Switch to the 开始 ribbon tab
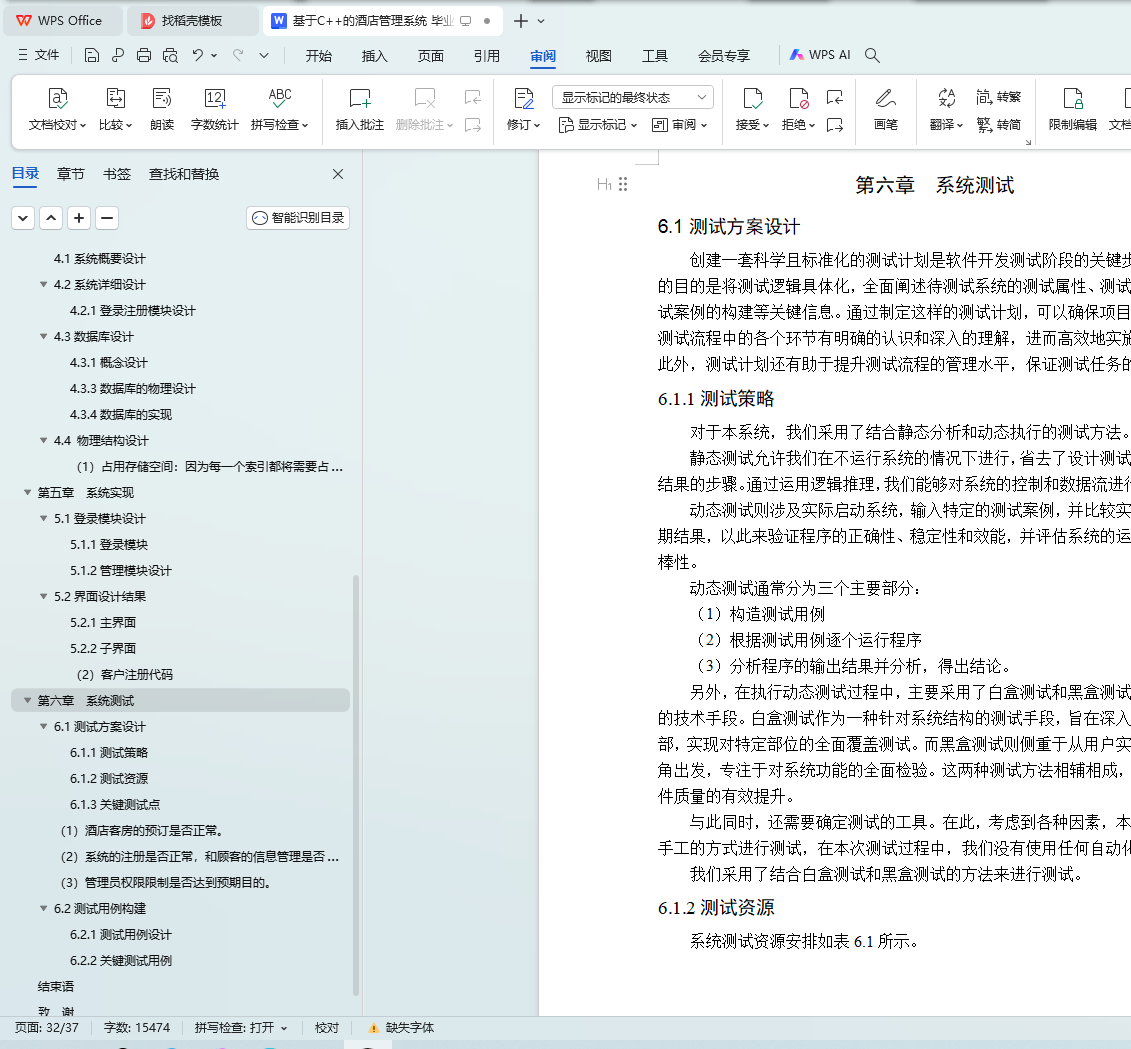Image resolution: width=1131 pixels, height=1049 pixels. coord(318,56)
